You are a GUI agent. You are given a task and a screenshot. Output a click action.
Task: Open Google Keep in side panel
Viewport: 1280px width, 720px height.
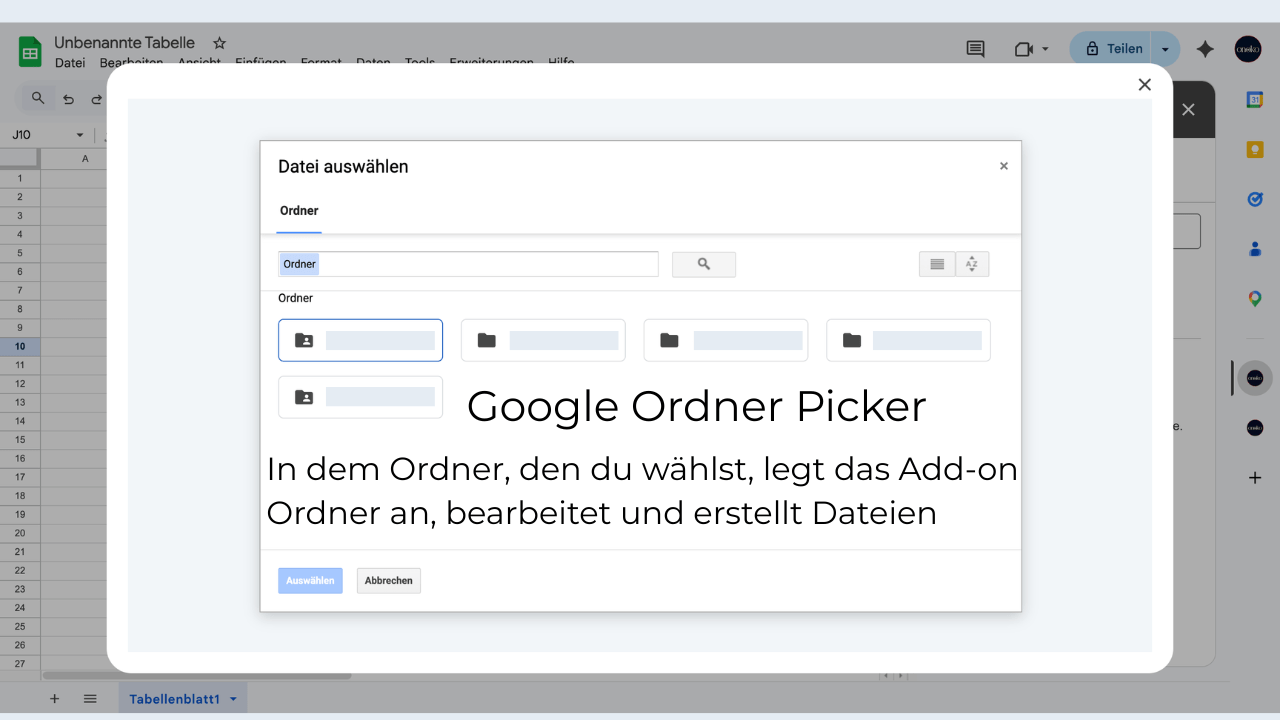(x=1254, y=150)
